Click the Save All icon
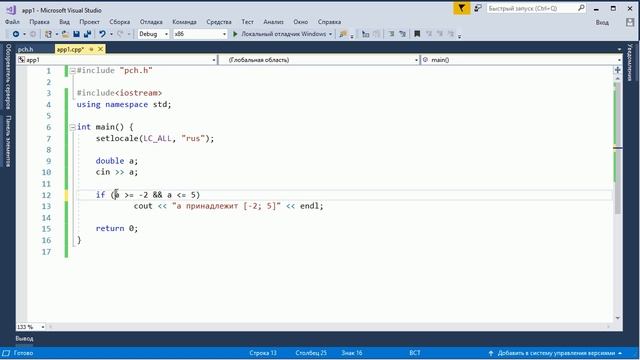640x360 pixels. pos(87,34)
